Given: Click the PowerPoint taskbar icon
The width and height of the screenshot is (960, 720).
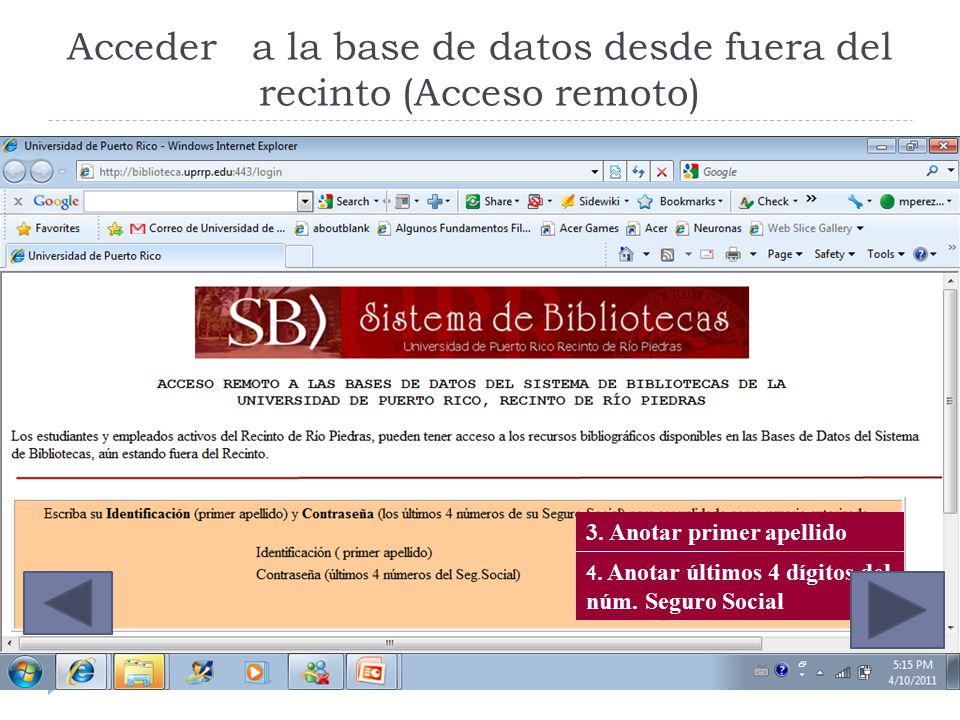Looking at the screenshot, I should tap(371, 672).
